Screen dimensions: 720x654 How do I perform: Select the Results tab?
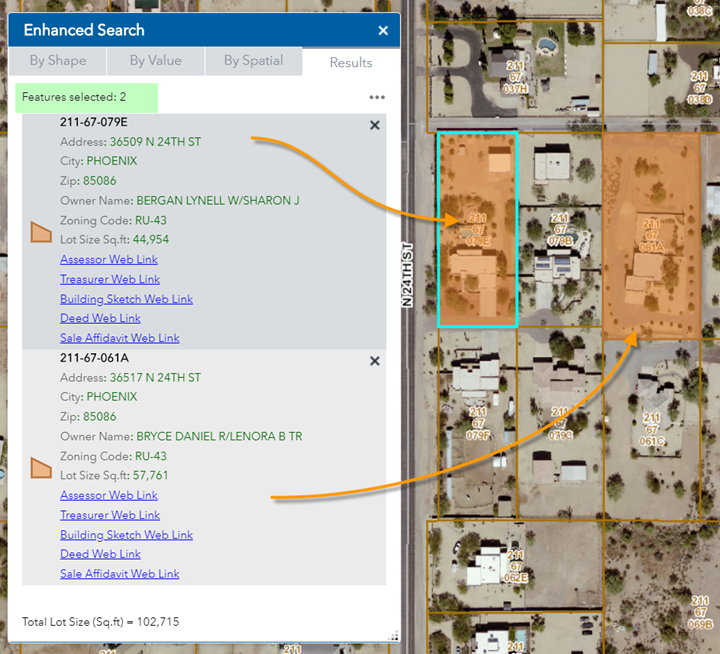[x=351, y=62]
